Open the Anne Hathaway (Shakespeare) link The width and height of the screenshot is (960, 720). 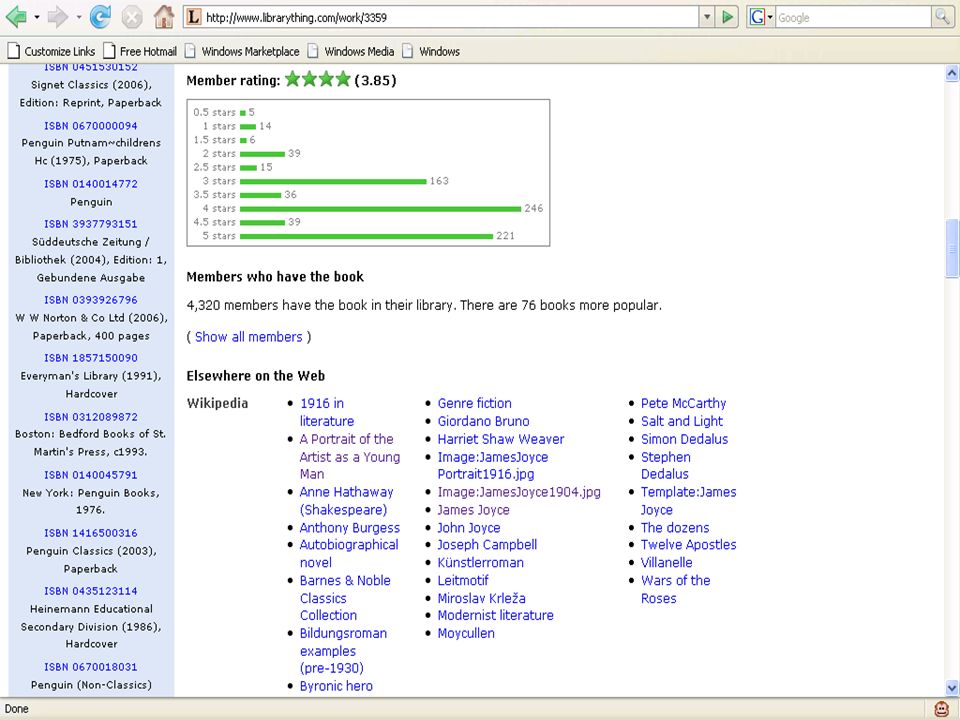[346, 501]
